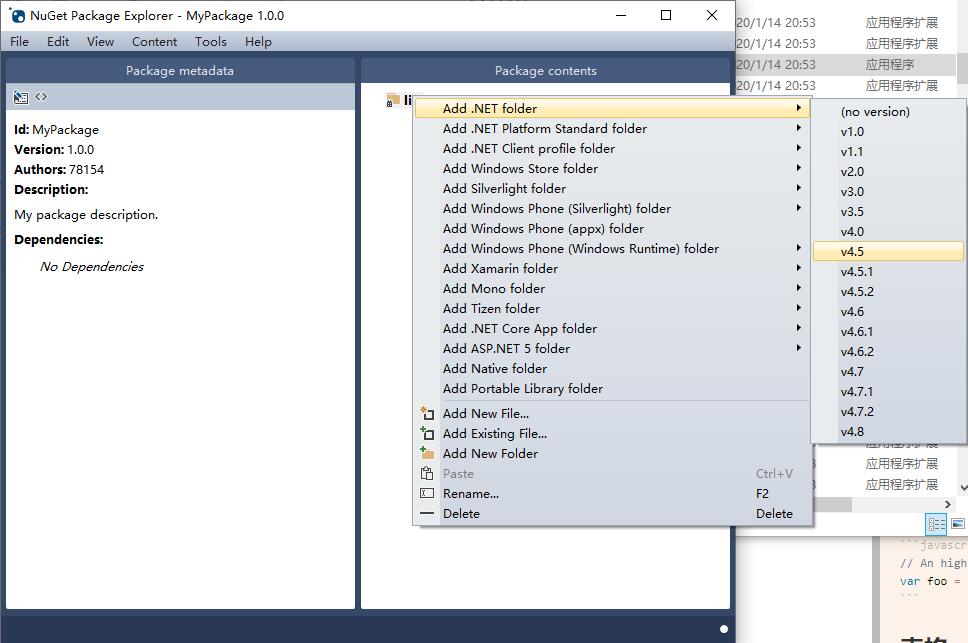The image size is (968, 643).
Task: Select v4.5.2 framework version
Action: click(x=888, y=291)
